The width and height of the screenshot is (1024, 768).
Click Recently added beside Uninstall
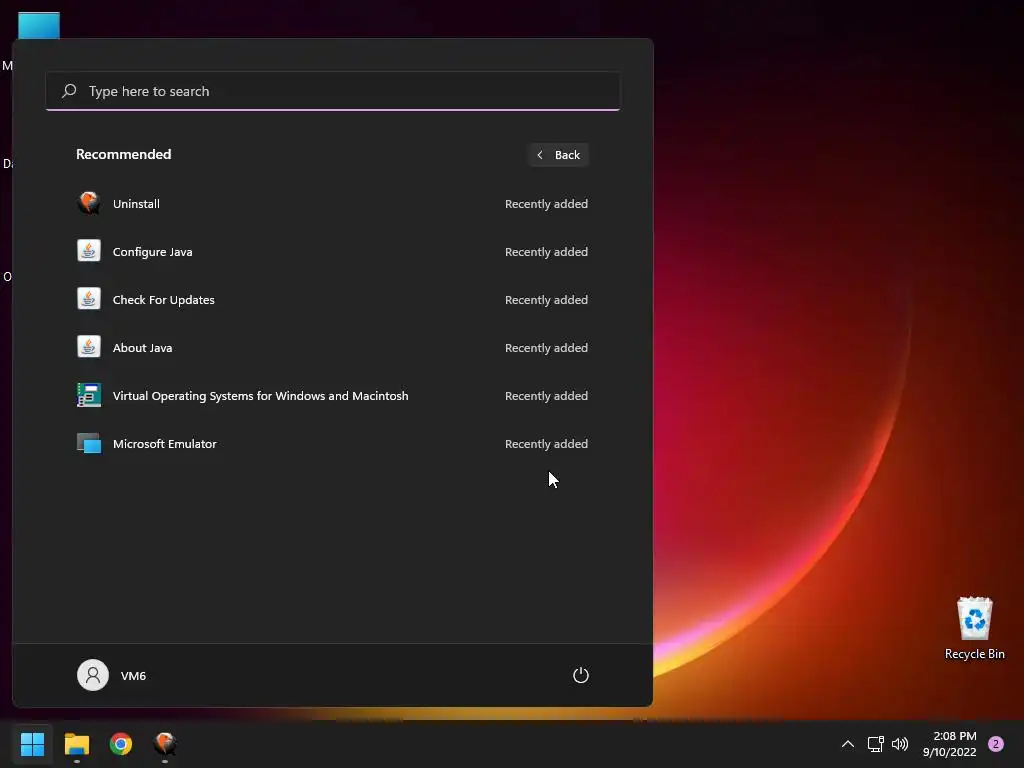[546, 204]
